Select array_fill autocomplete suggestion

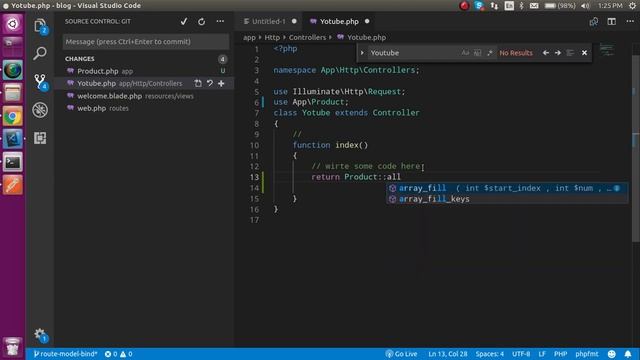click(507, 188)
